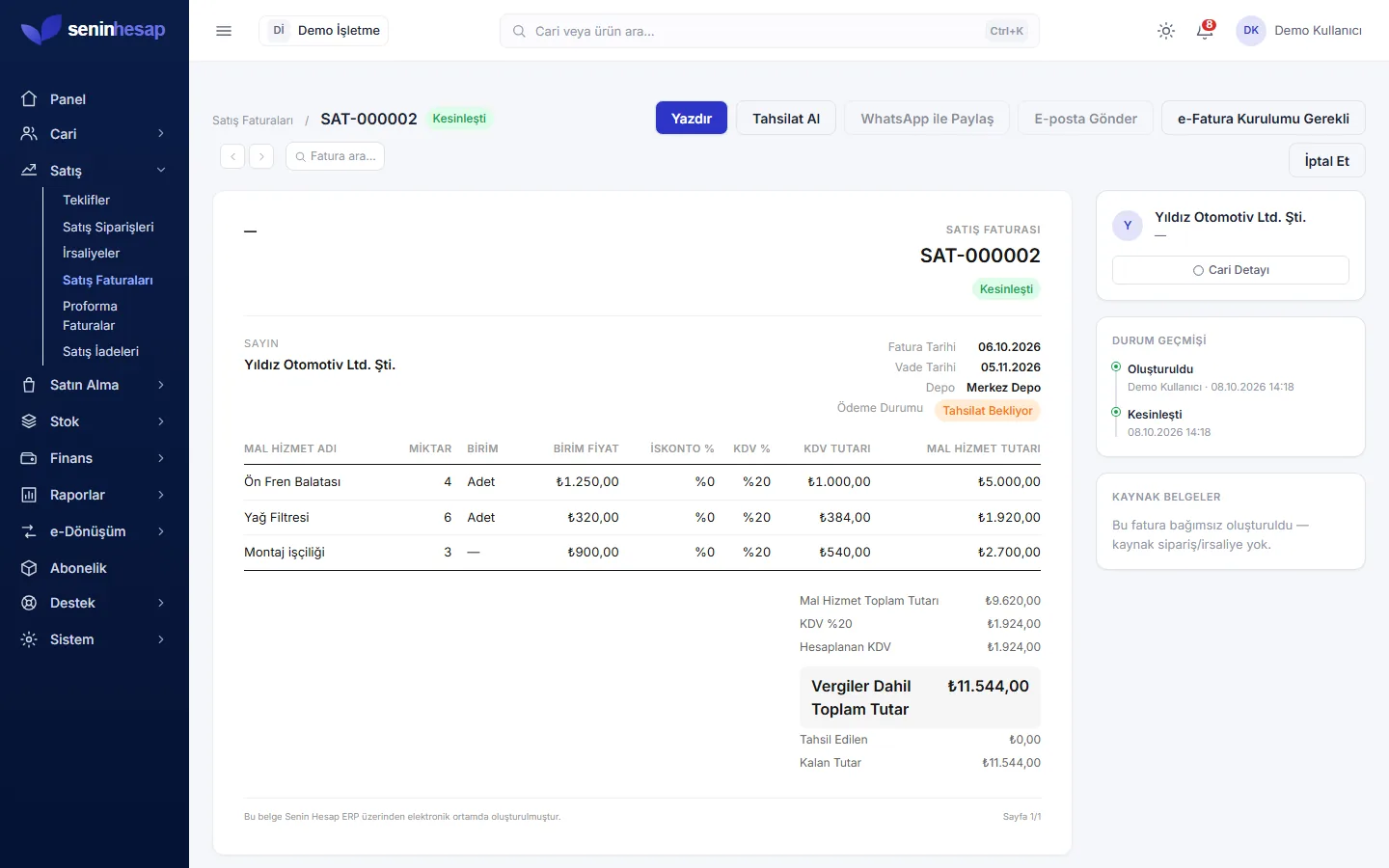Click the Satış Faturaları breadcrumb link

click(x=253, y=121)
